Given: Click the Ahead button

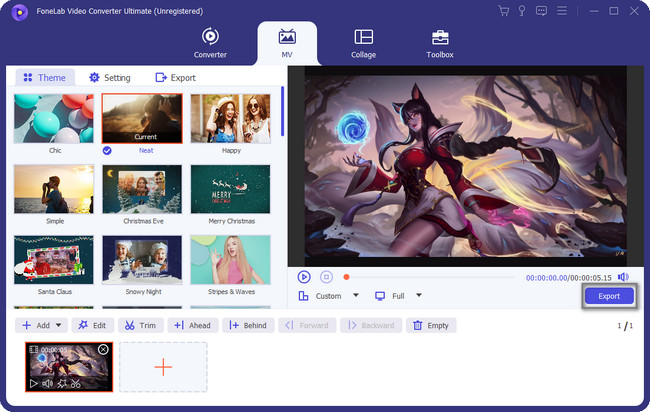Looking at the screenshot, I should [192, 325].
